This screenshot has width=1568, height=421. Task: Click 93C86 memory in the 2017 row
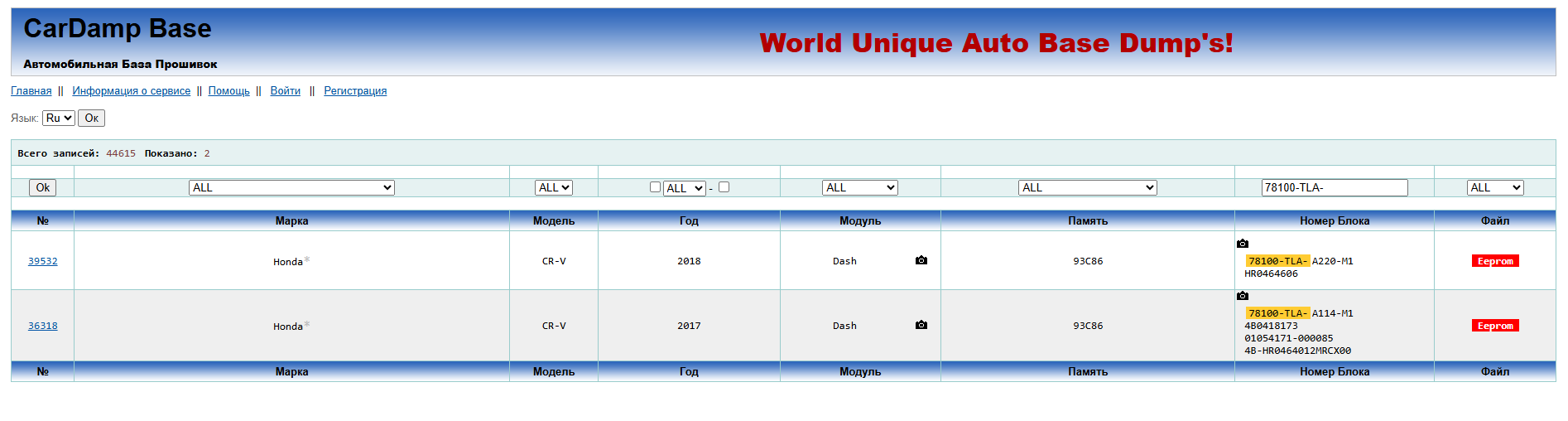point(1088,326)
